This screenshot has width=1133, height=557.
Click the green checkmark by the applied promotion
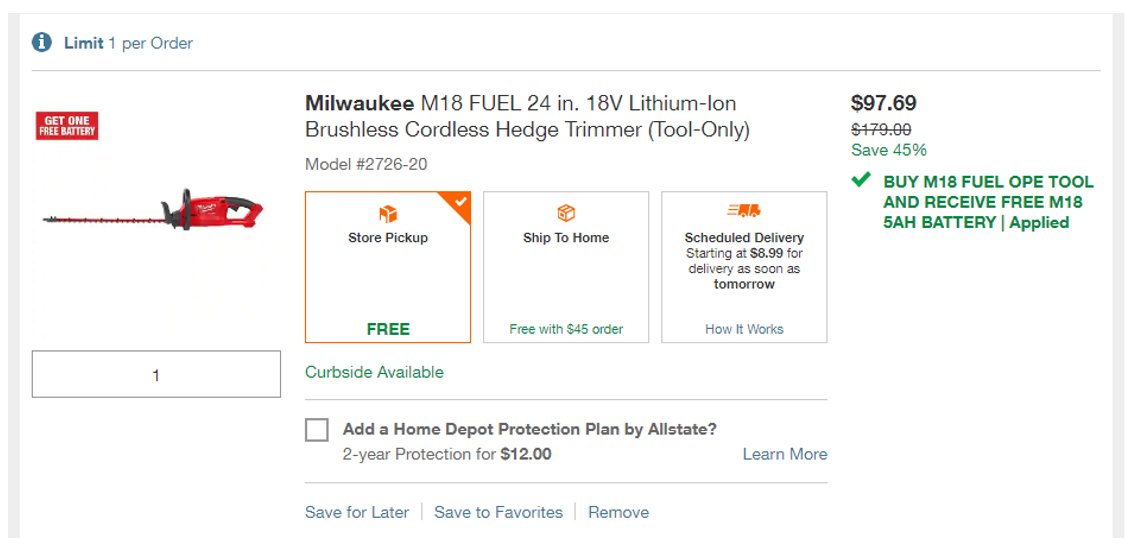click(861, 179)
